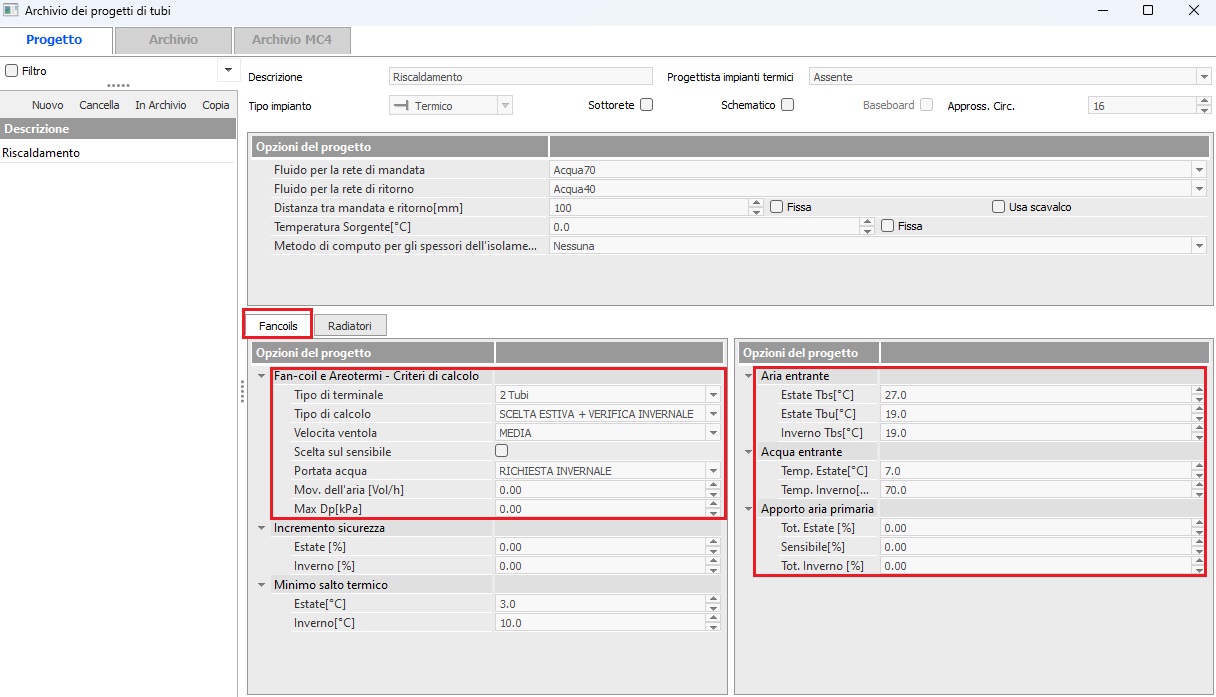Click the Termico pipe icon in Tipo impianto
1216x697 pixels.
point(403,106)
